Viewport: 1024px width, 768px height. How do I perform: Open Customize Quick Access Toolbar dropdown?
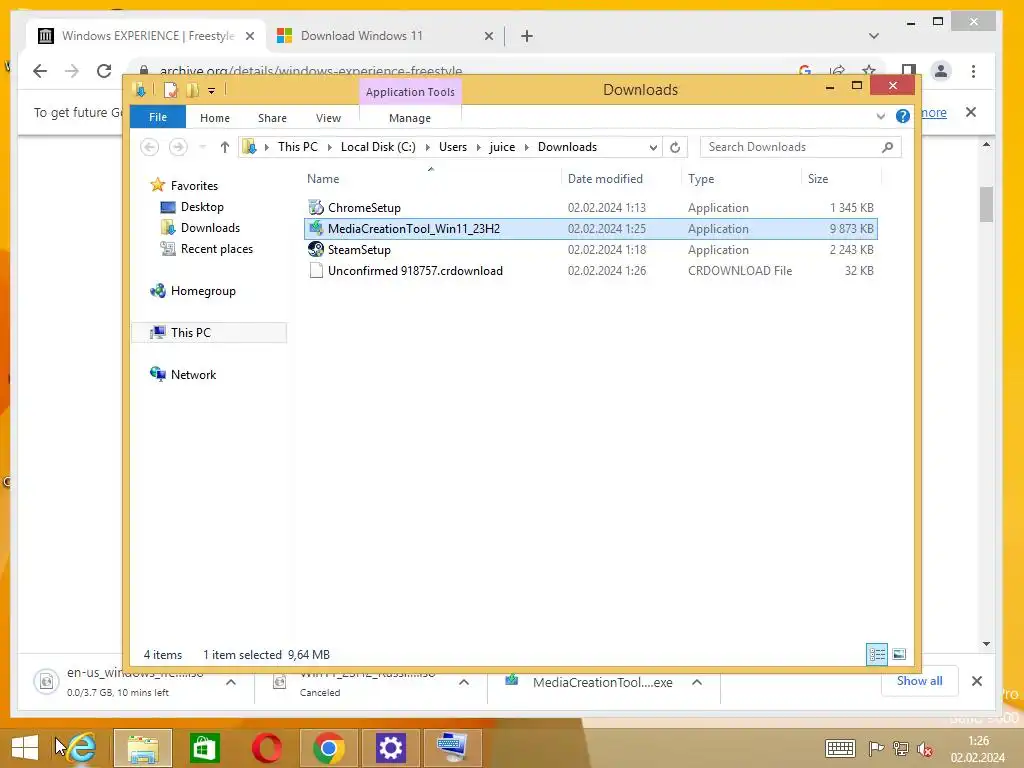click(212, 91)
